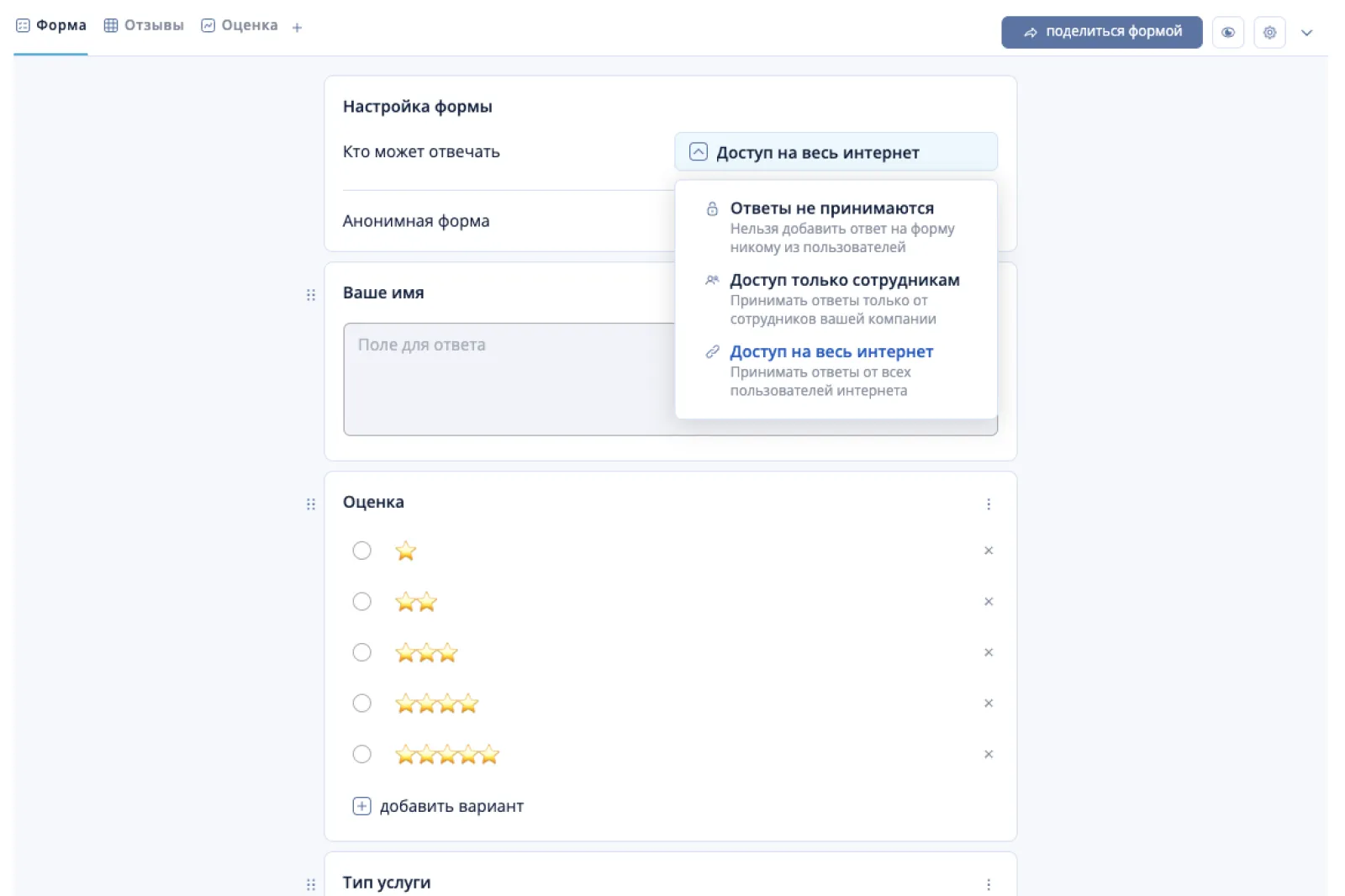
Task: Open the Тип услуги block options menu
Action: (x=989, y=884)
